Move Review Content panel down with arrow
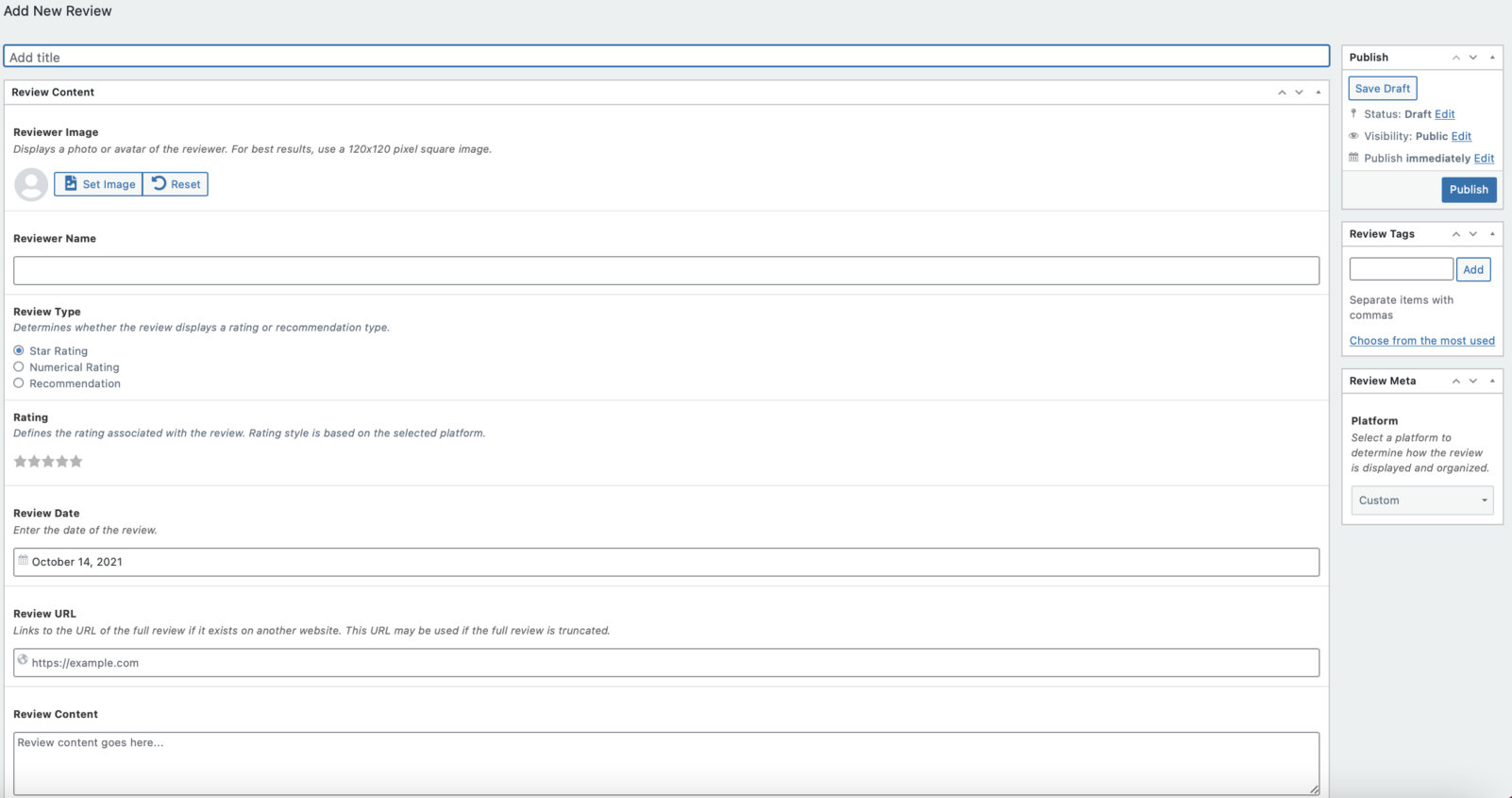 [x=1299, y=93]
